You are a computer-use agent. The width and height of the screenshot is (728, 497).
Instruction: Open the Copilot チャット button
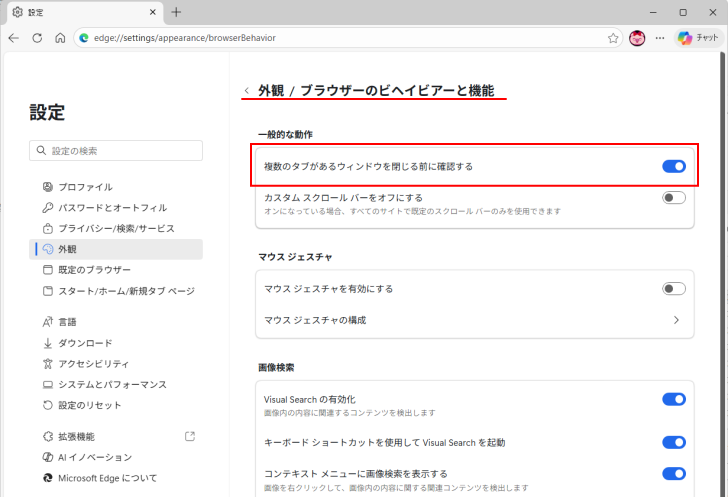pyautogui.click(x=698, y=38)
